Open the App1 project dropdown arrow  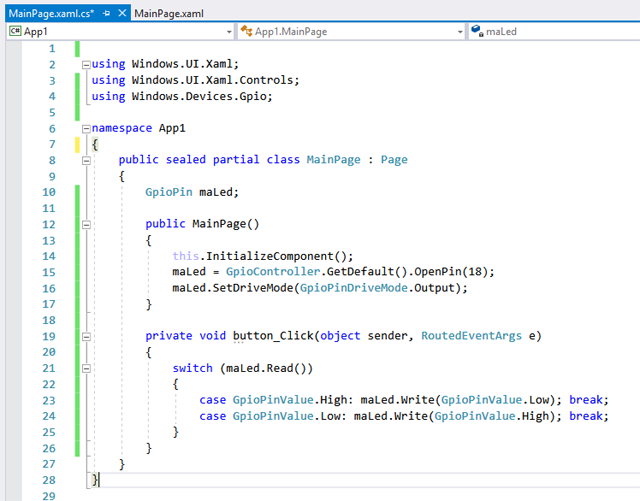pyautogui.click(x=229, y=31)
